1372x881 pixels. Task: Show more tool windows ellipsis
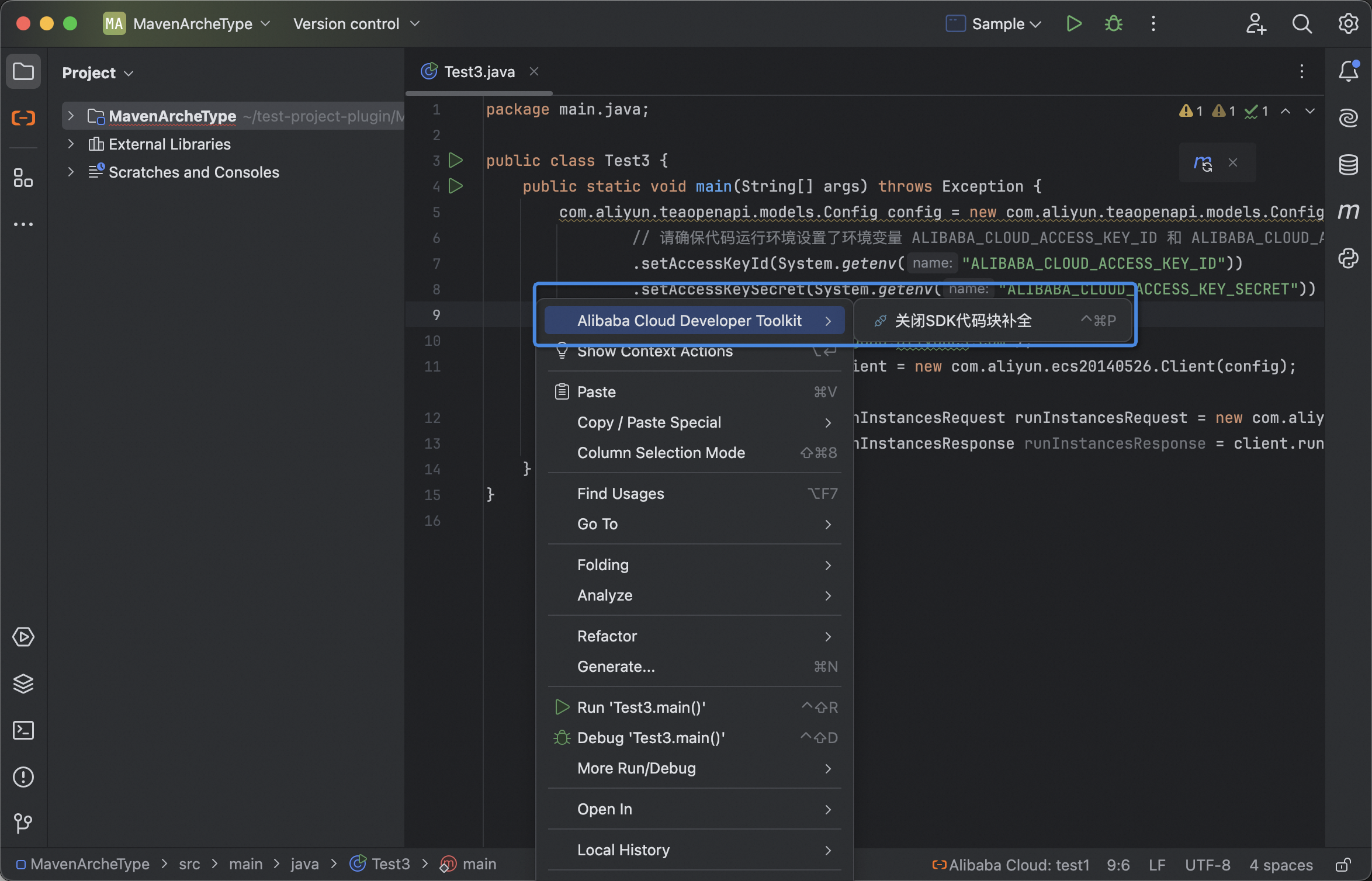tap(23, 224)
